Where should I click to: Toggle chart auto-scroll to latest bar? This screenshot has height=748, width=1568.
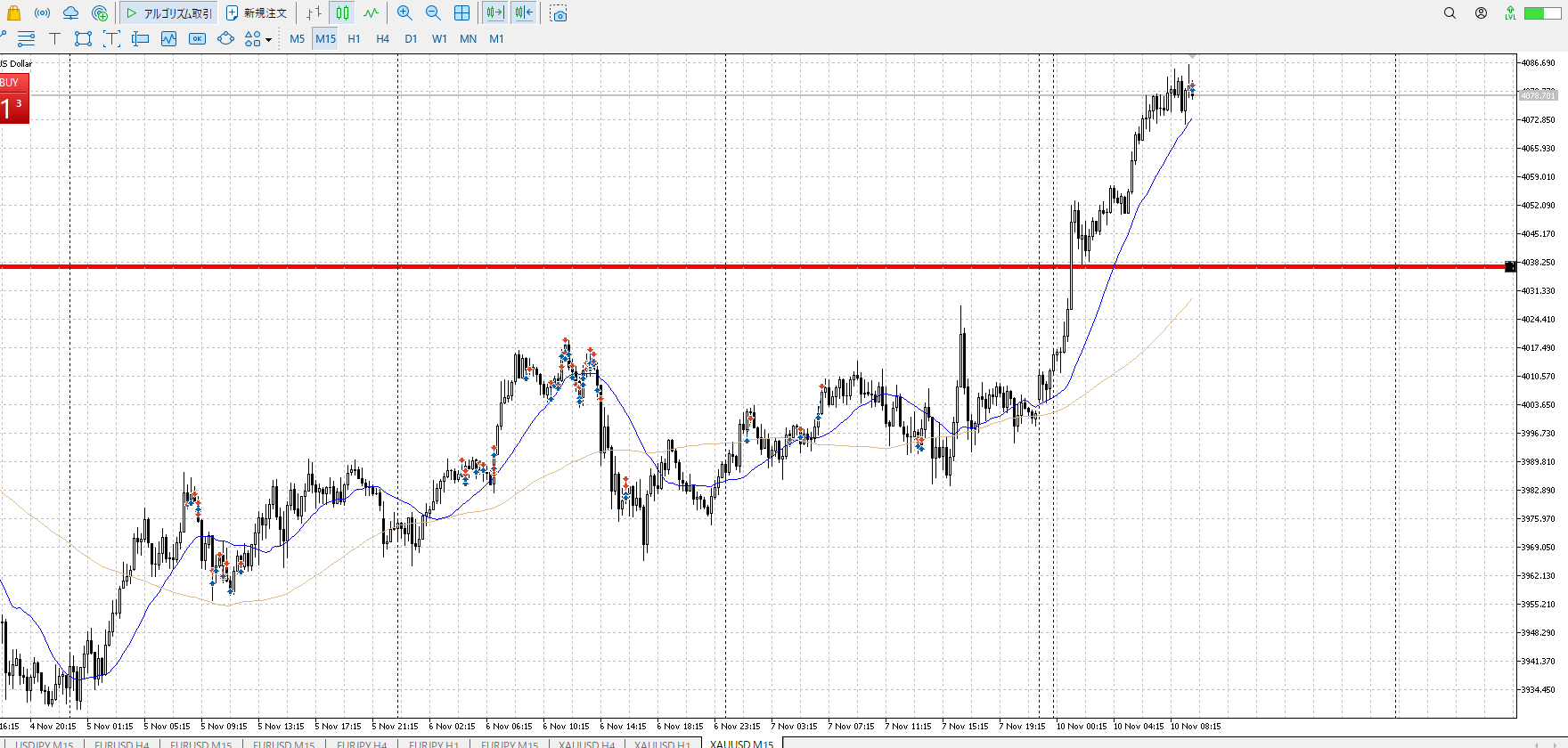[x=494, y=13]
